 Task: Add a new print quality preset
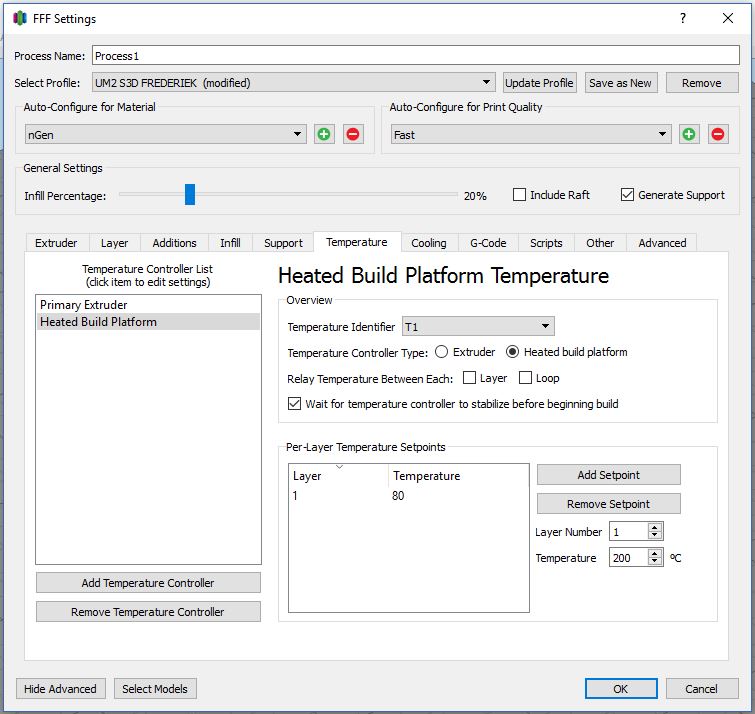(689, 134)
